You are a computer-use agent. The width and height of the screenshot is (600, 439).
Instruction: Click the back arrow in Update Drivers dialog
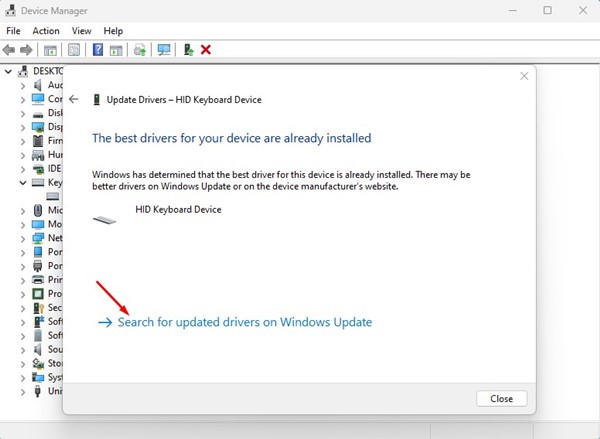click(x=73, y=100)
